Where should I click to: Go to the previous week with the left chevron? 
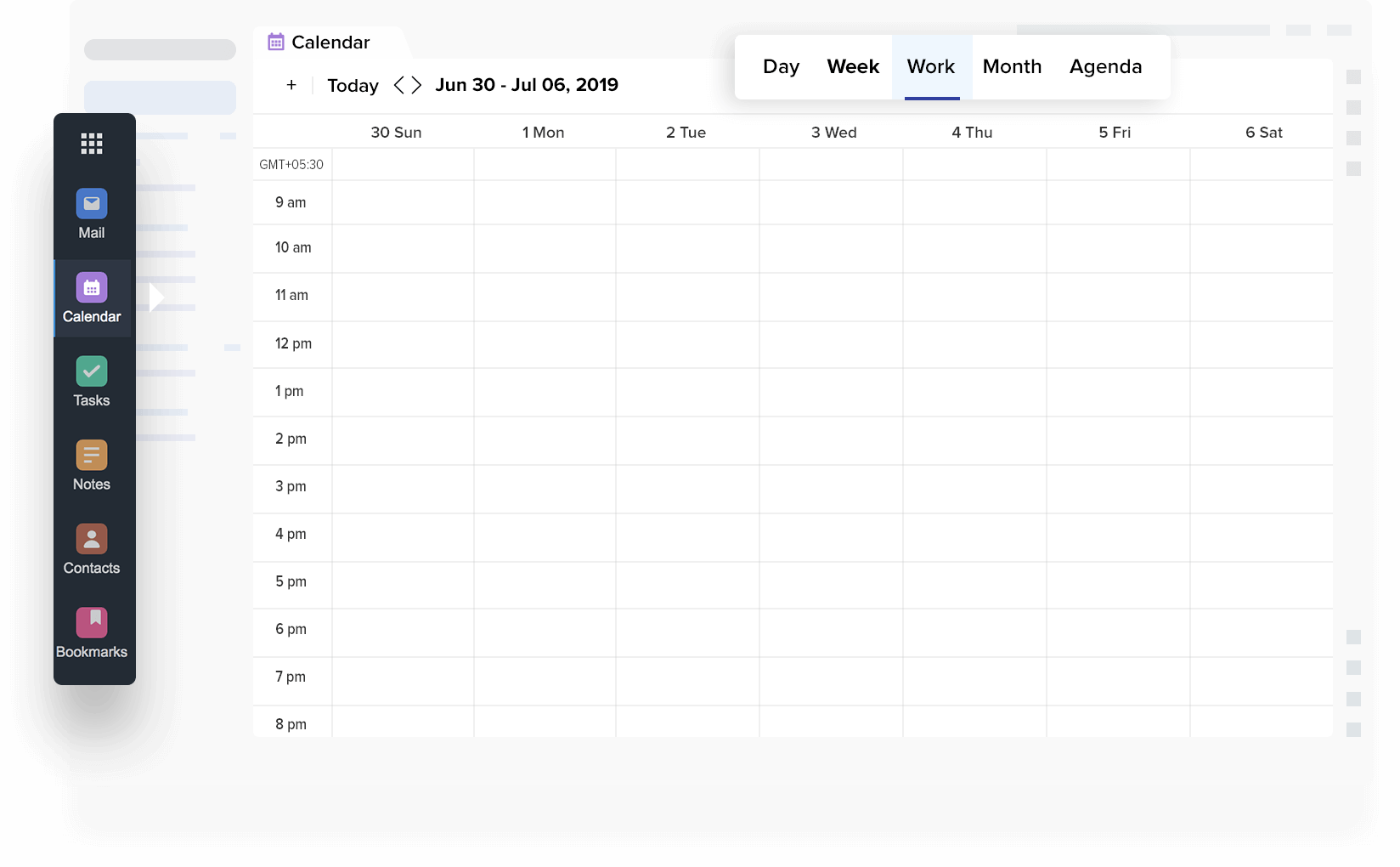[399, 85]
